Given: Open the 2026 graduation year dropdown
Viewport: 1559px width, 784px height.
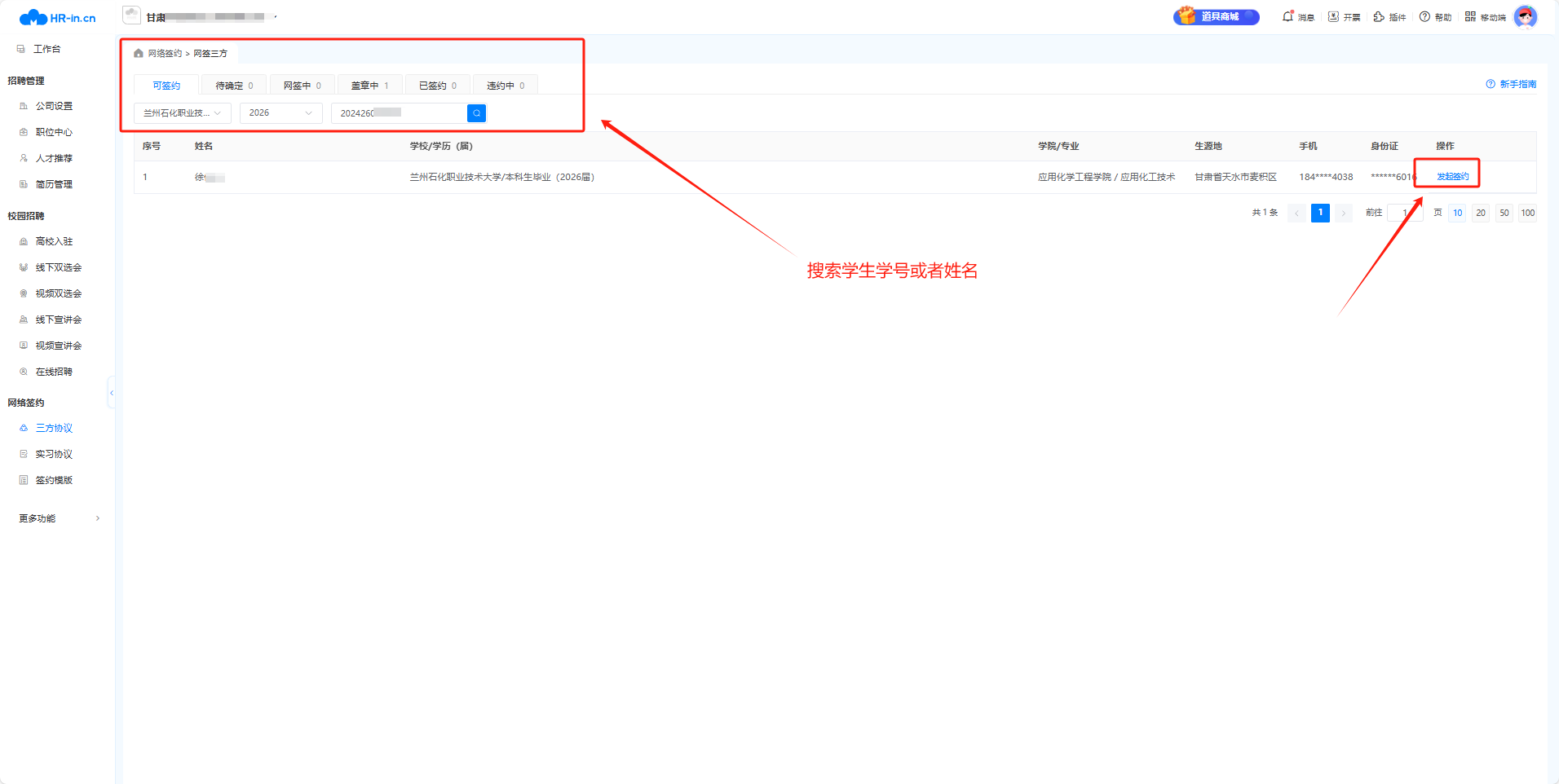Looking at the screenshot, I should click(x=280, y=113).
